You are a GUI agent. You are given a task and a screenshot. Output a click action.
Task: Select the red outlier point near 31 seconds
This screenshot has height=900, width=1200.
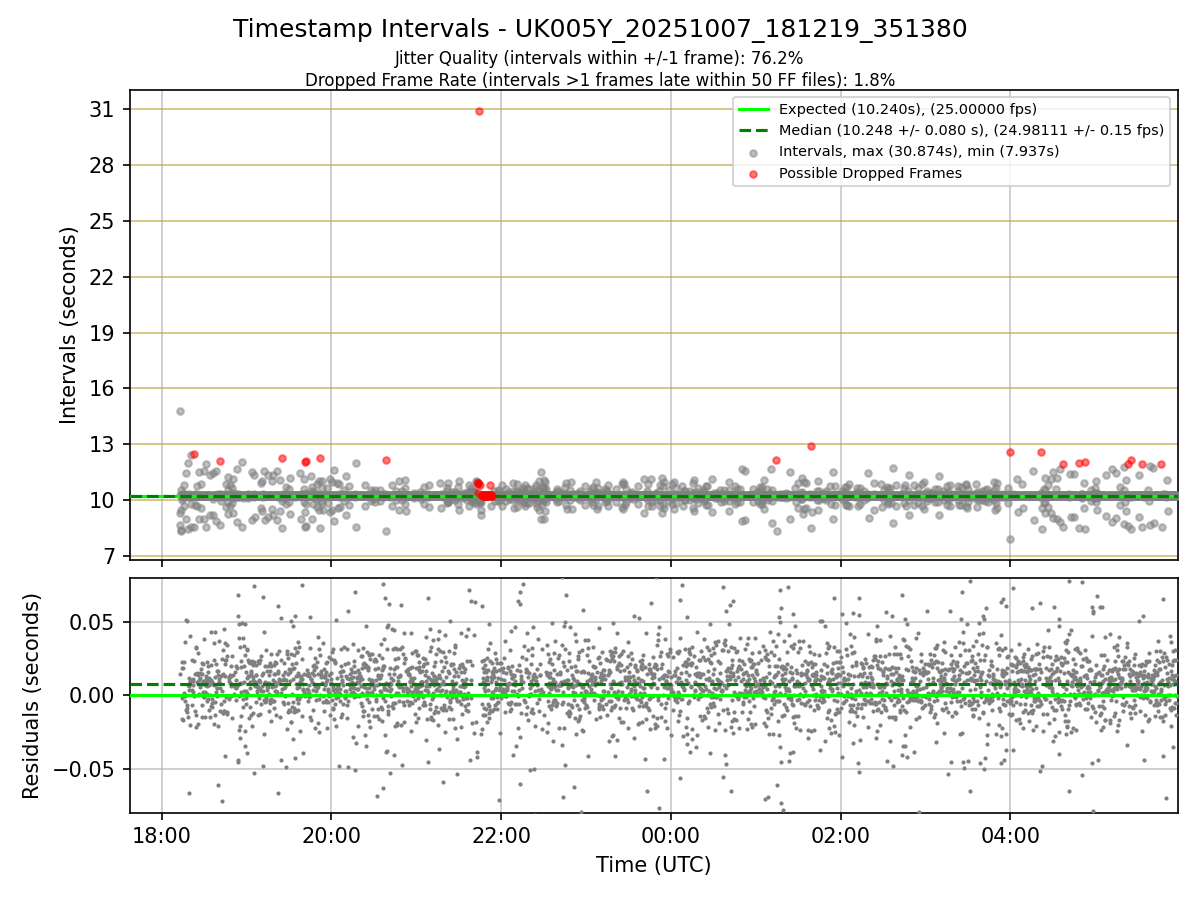(479, 111)
